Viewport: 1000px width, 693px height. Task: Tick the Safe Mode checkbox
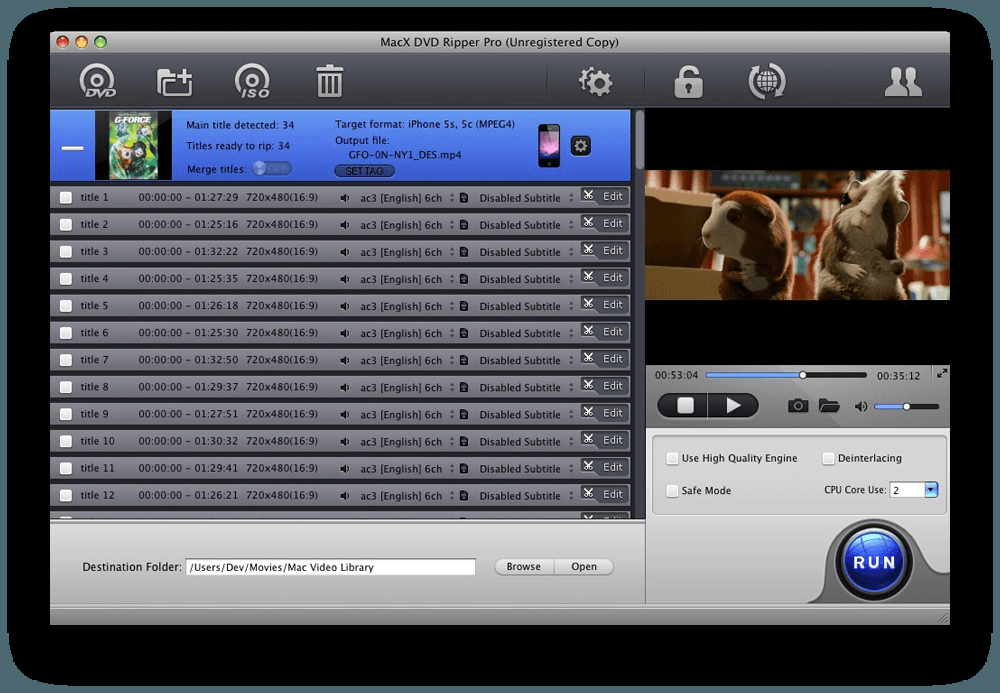coord(672,491)
